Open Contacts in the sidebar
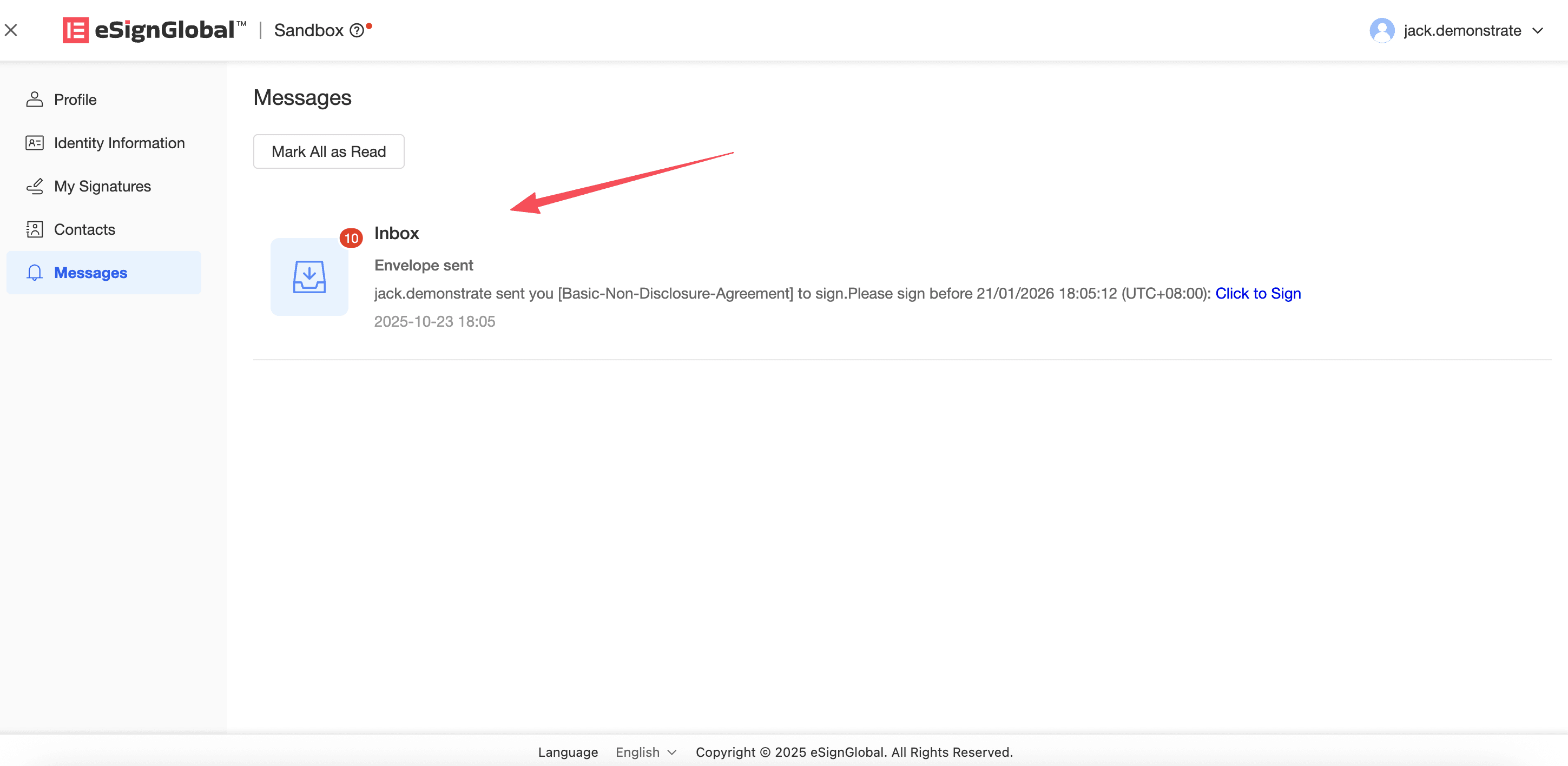 pos(84,229)
